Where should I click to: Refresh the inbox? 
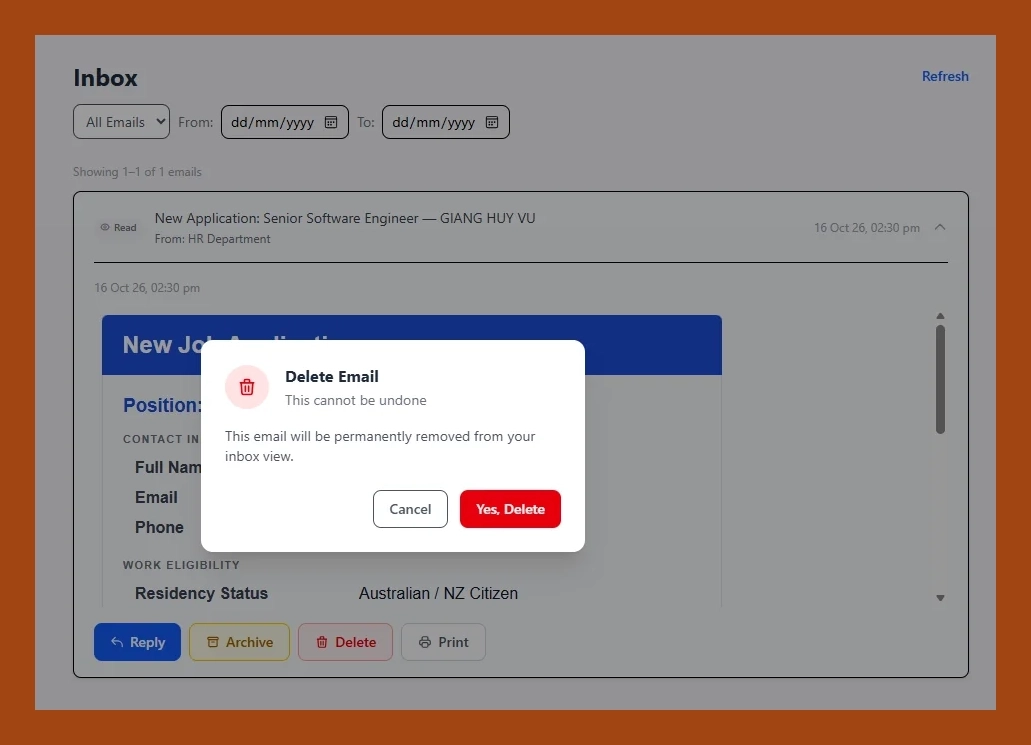(x=945, y=76)
